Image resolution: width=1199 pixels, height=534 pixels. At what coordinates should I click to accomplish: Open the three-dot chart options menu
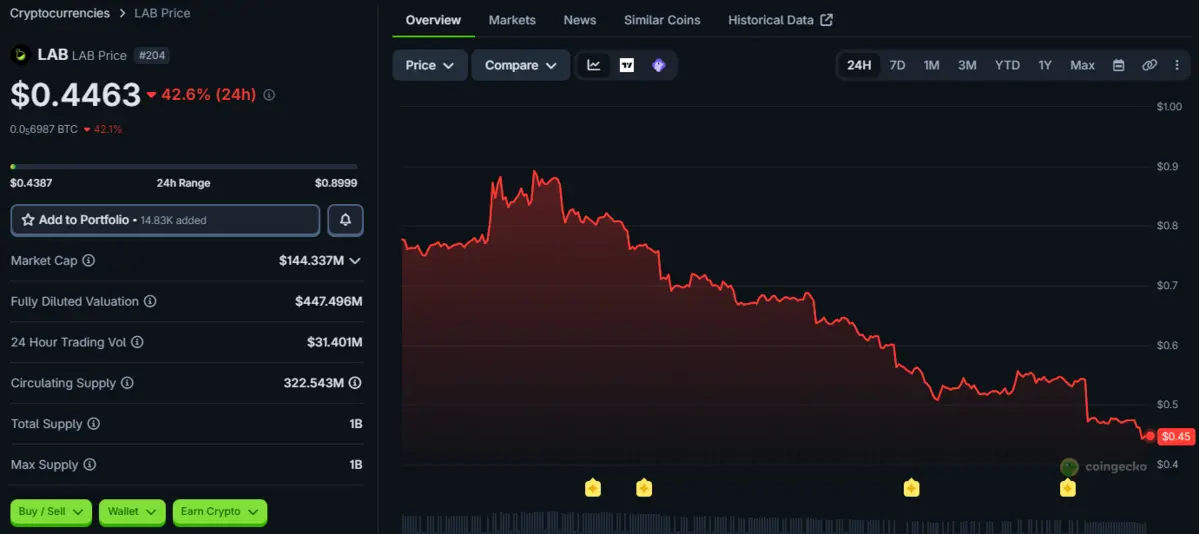point(1177,65)
